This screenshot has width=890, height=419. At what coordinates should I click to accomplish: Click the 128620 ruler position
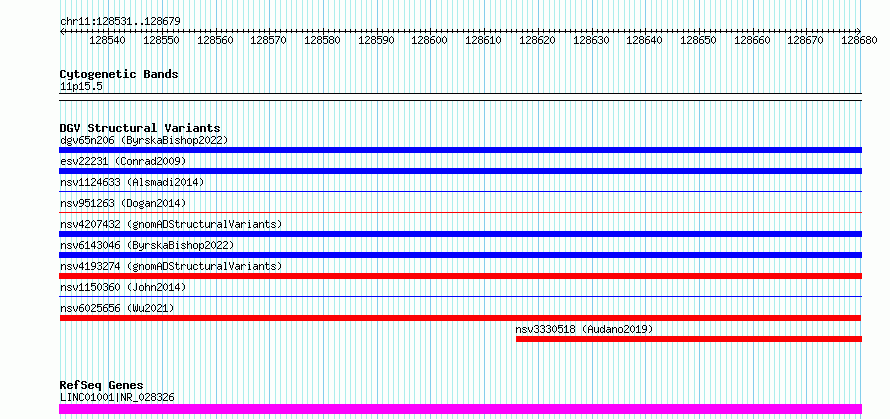[538, 40]
